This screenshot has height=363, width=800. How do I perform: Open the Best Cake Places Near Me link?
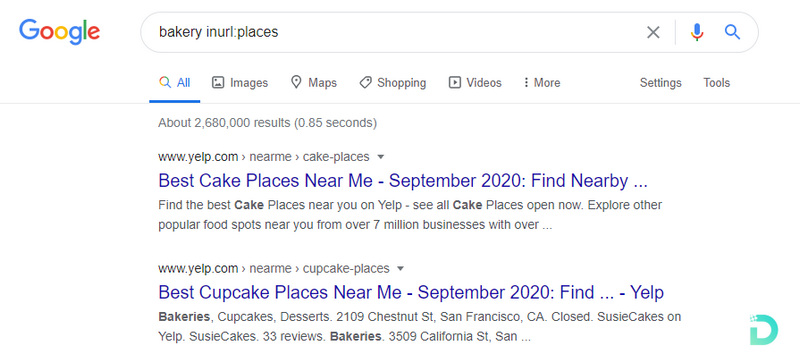pos(403,181)
